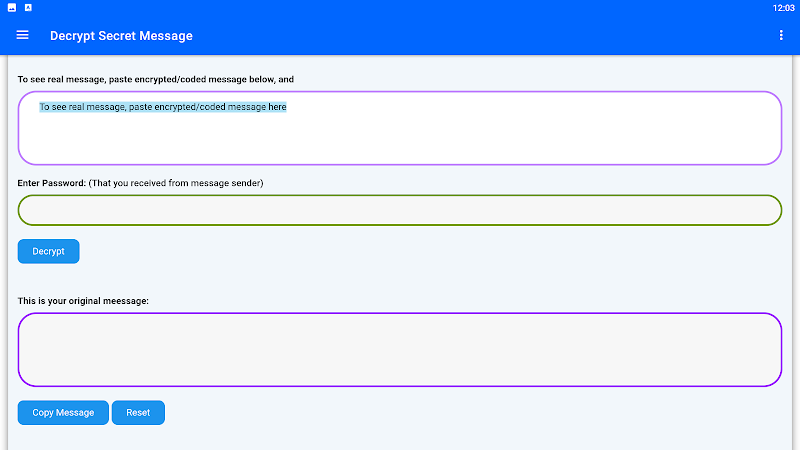Click the Decrypt button
800x450 pixels.
[x=48, y=252]
